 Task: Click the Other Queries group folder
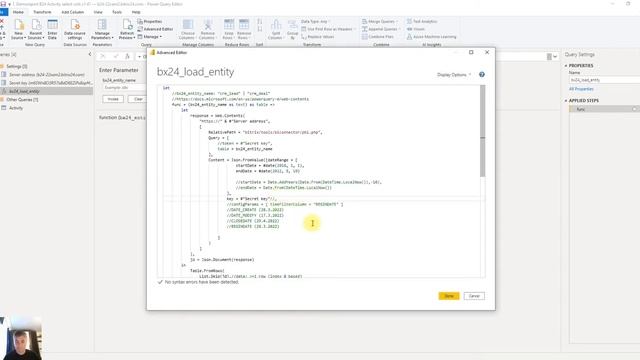(x=22, y=100)
